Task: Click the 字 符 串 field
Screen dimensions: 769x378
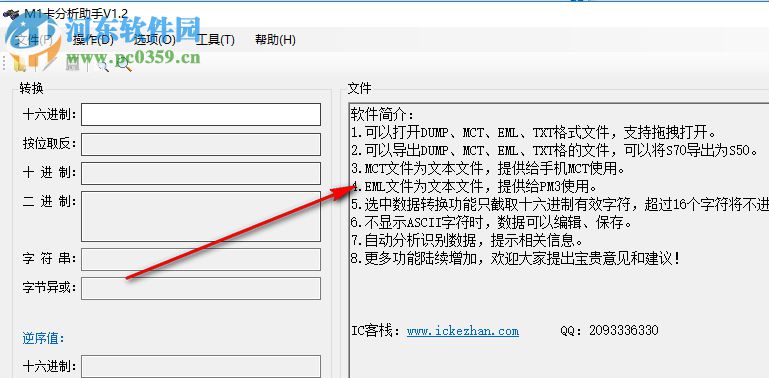Action: [x=201, y=259]
